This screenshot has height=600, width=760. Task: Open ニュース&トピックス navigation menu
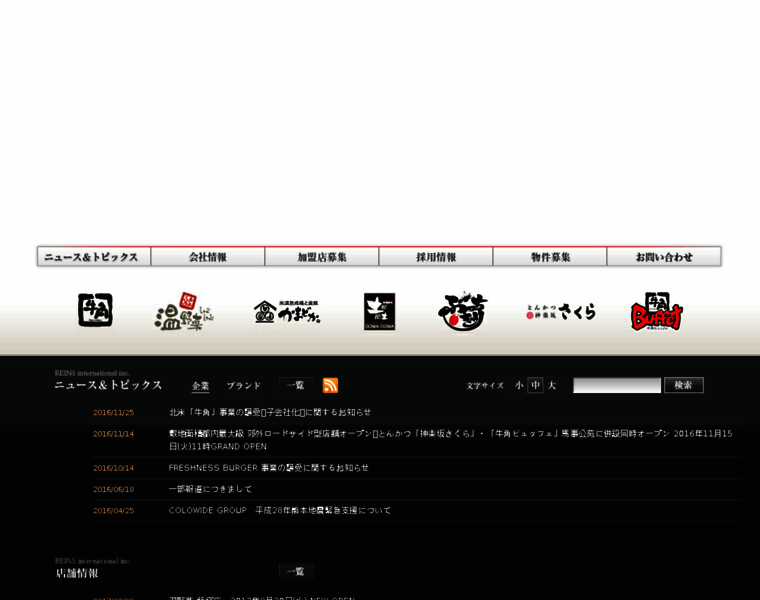tap(94, 256)
